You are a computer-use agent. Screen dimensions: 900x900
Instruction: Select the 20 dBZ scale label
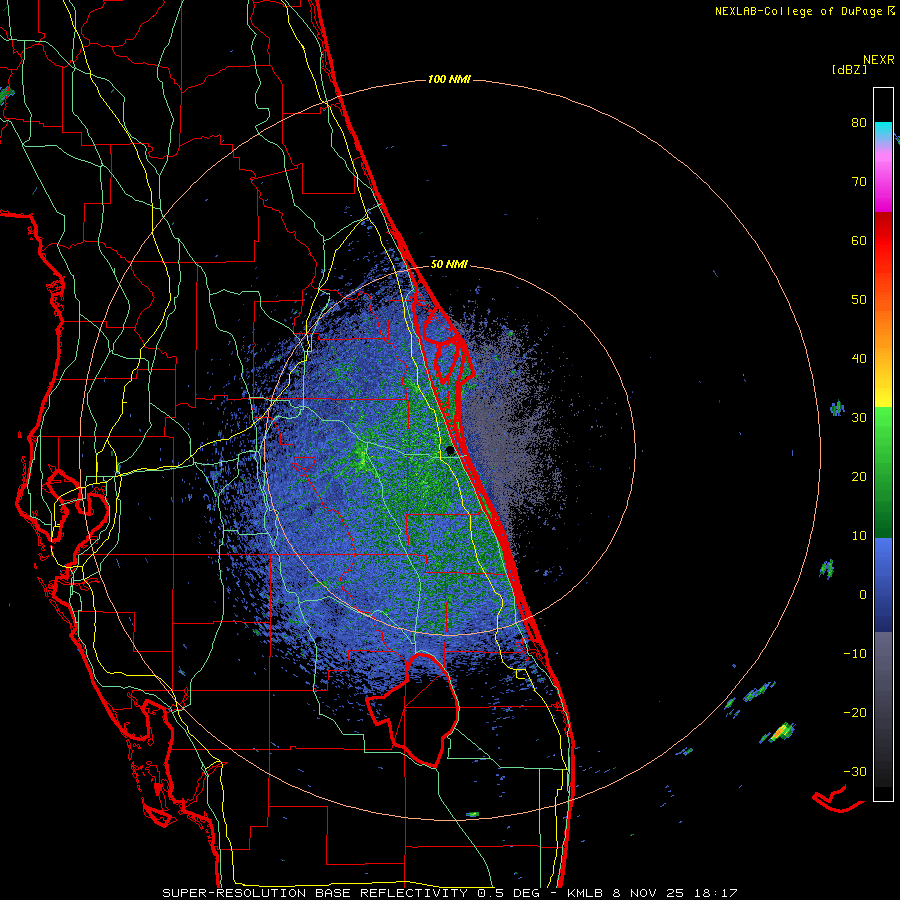pyautogui.click(x=859, y=476)
